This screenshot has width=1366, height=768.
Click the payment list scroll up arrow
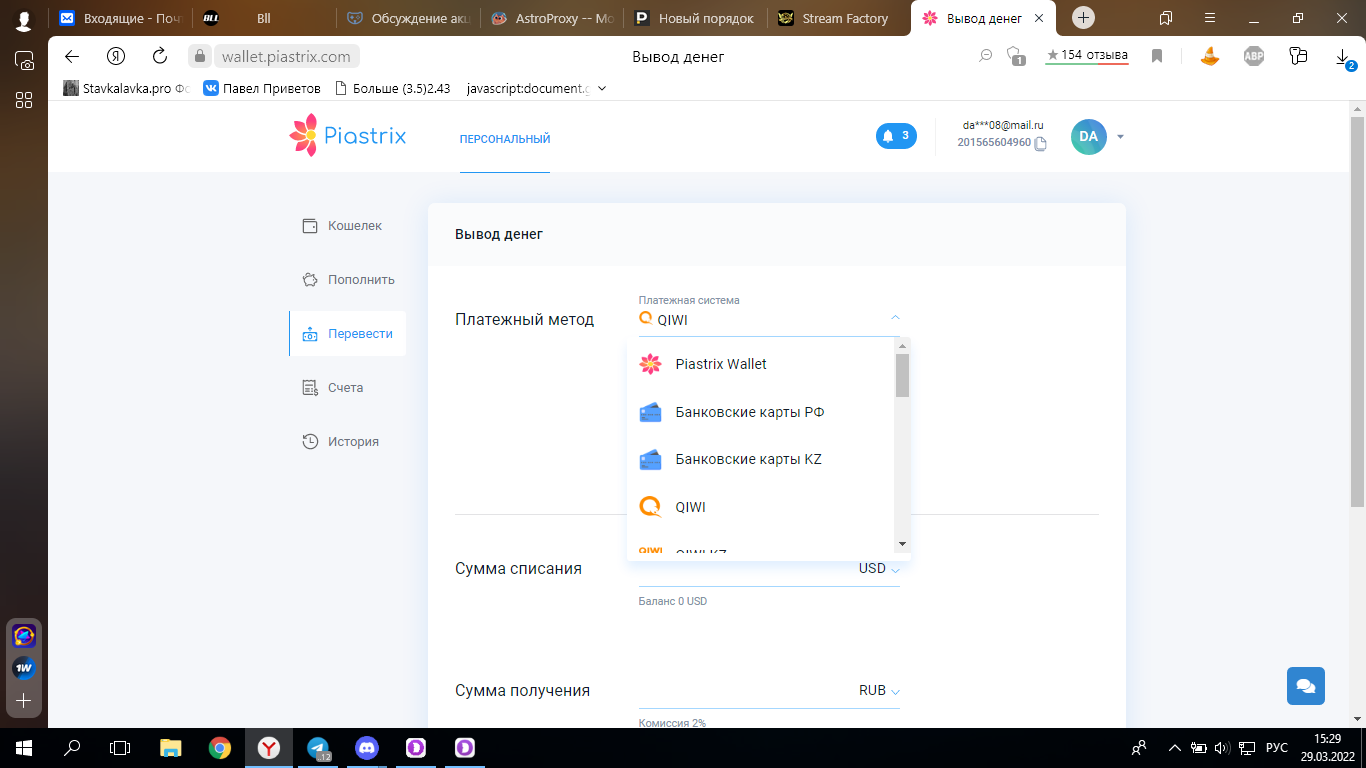pyautogui.click(x=902, y=346)
